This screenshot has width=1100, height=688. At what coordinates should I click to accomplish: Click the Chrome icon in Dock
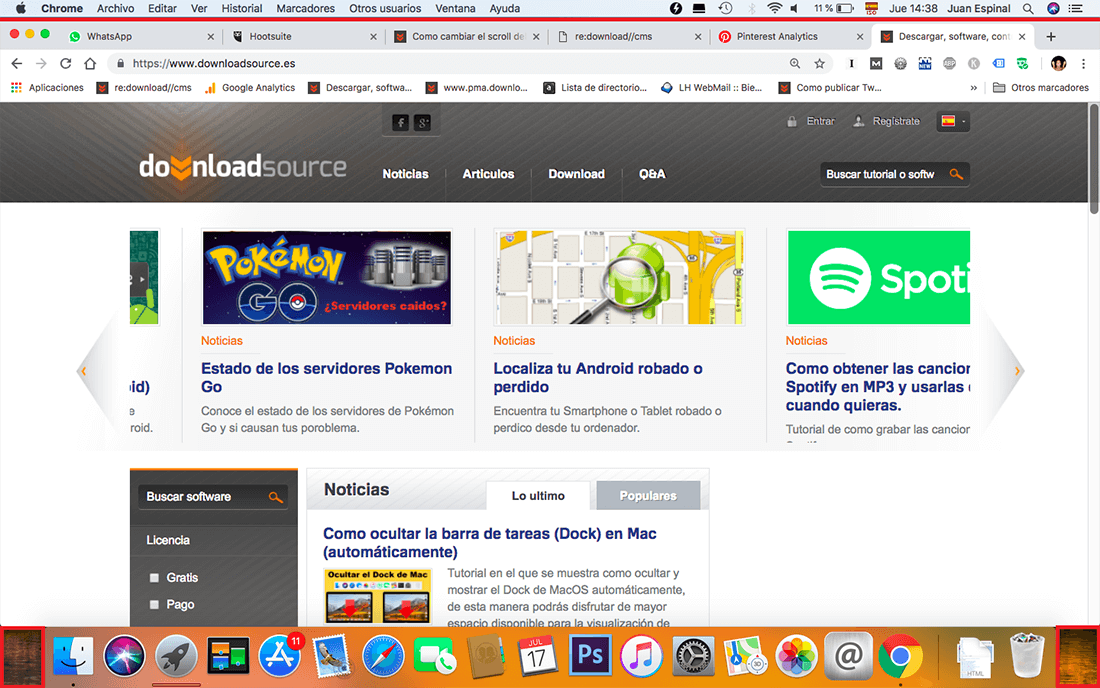[900, 656]
